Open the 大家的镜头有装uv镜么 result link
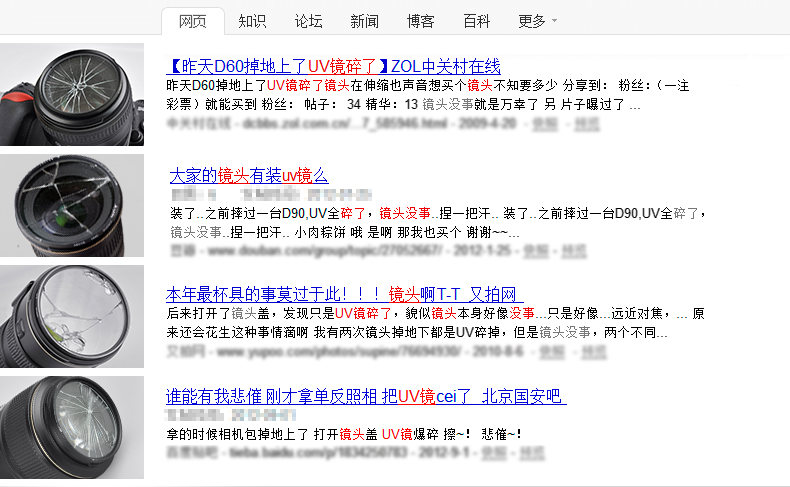The image size is (790, 487). point(249,175)
